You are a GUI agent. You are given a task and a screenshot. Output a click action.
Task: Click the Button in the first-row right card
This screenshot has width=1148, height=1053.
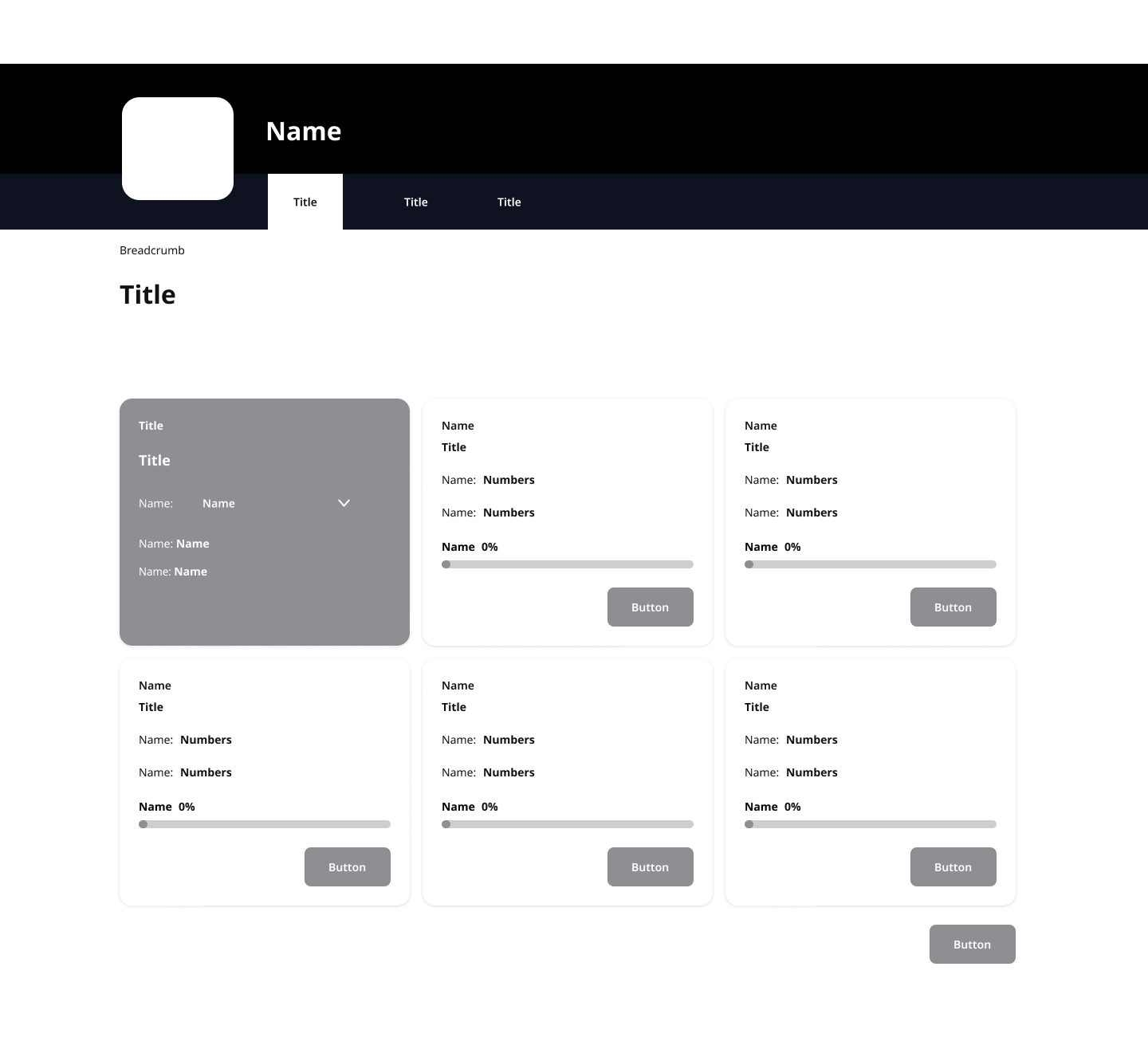[x=953, y=607]
